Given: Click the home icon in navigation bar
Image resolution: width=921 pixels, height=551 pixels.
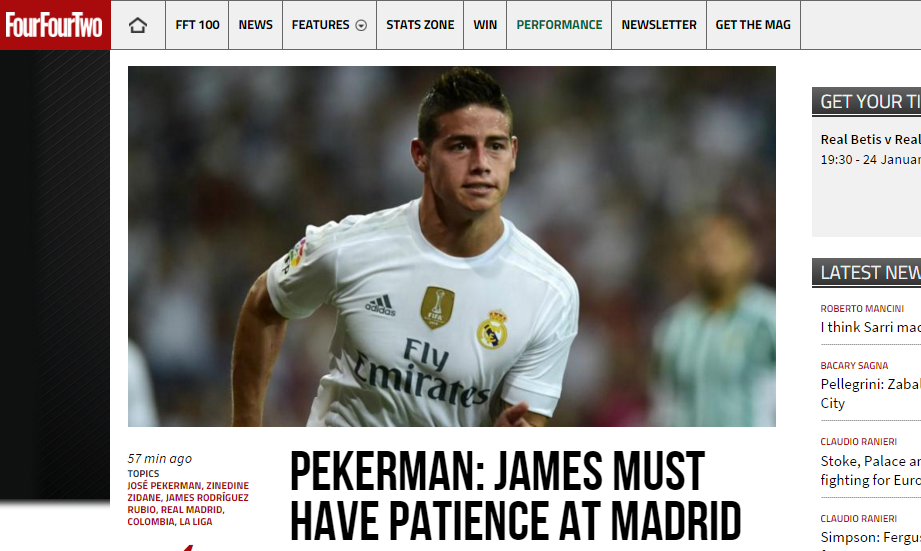Looking at the screenshot, I should point(137,25).
